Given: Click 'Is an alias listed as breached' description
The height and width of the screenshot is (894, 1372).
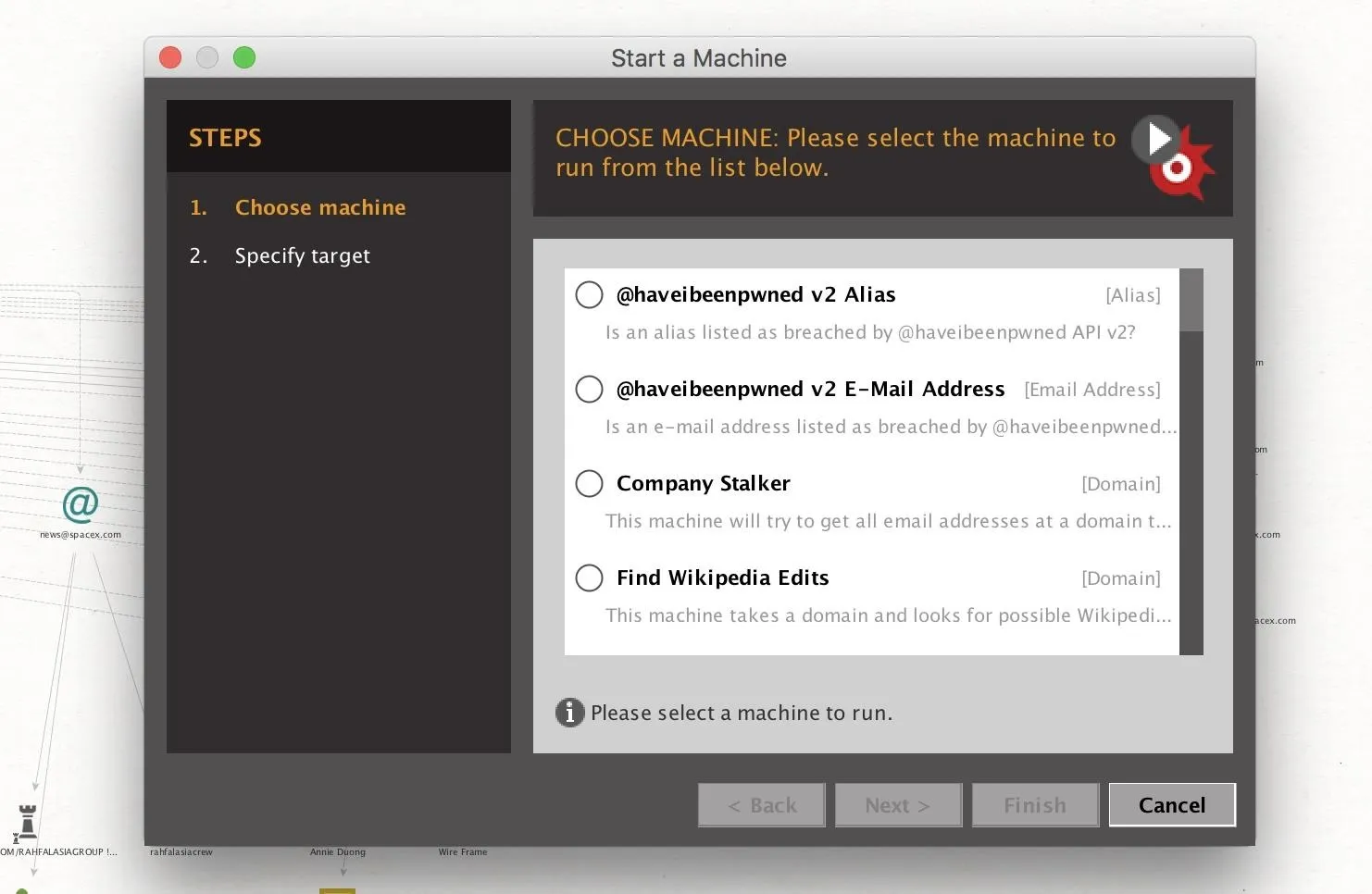Looking at the screenshot, I should coord(870,332).
